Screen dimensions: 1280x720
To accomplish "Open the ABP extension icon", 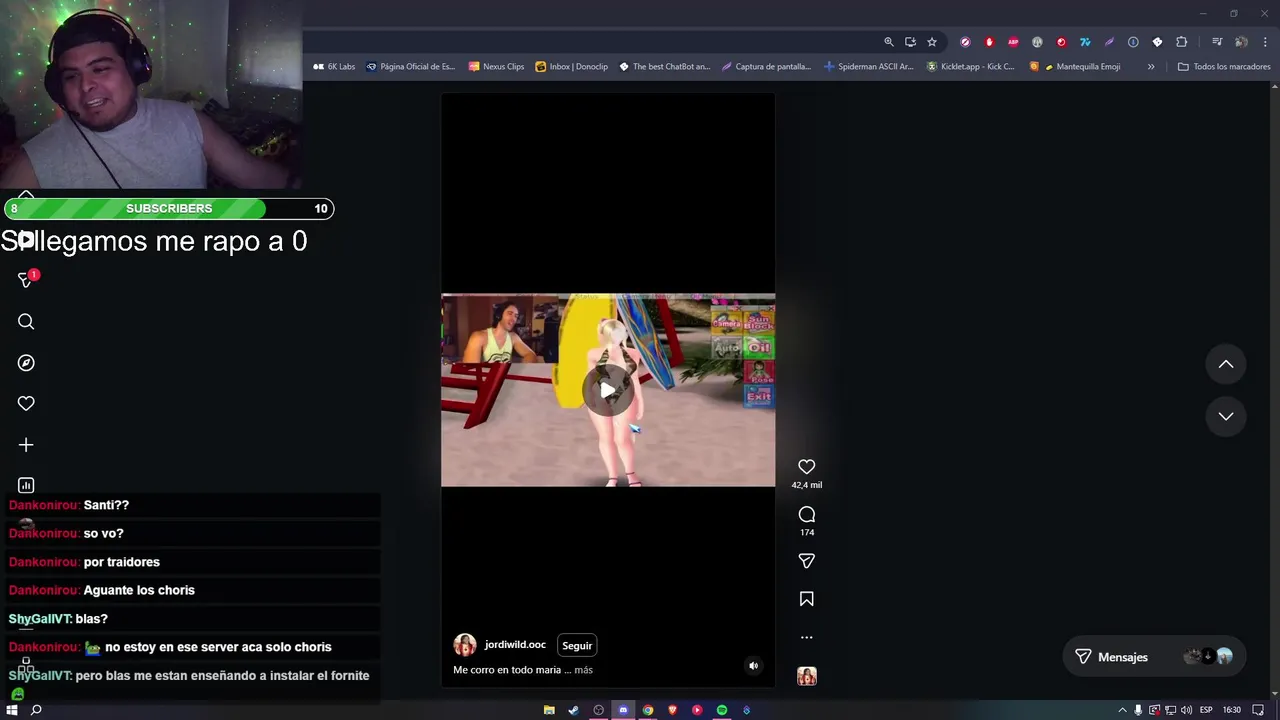I will [x=1013, y=42].
